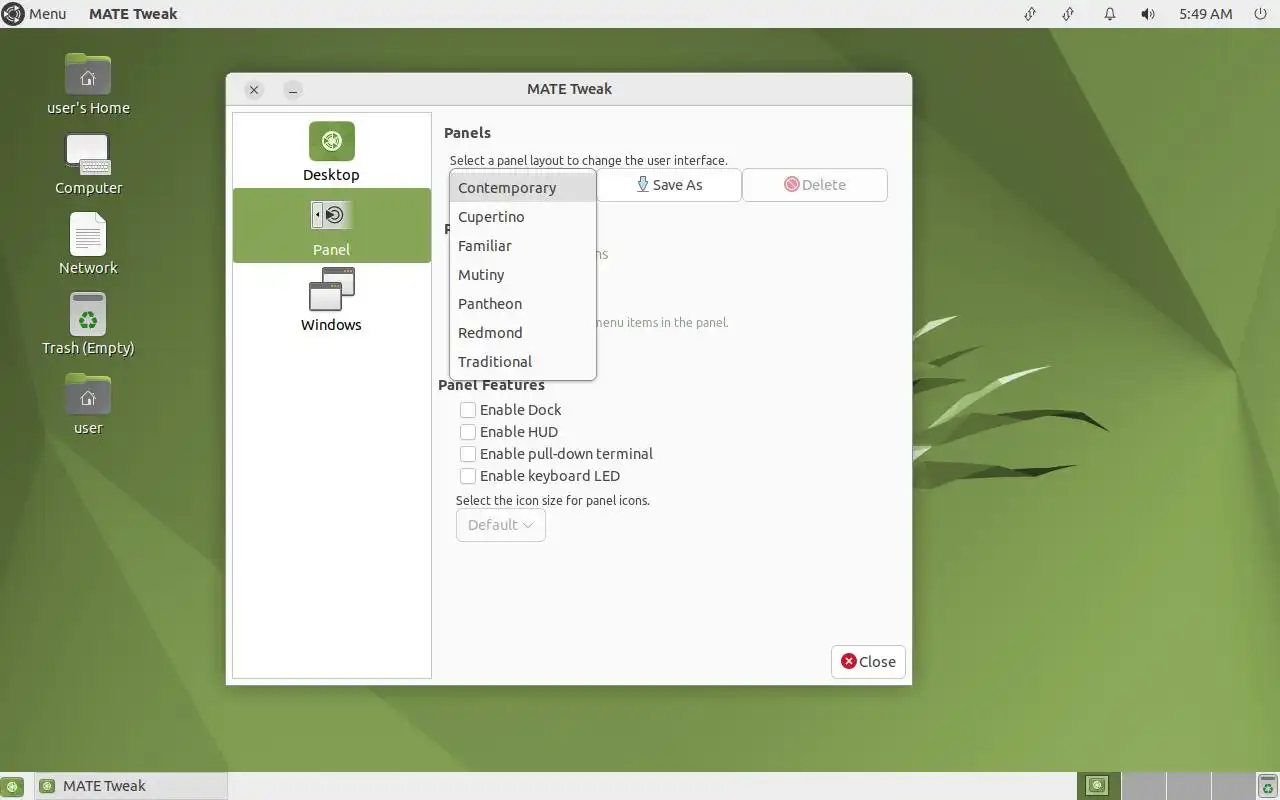Switch to the second workspace in switcher
The width and height of the screenshot is (1280, 800).
pyautogui.click(x=1143, y=786)
